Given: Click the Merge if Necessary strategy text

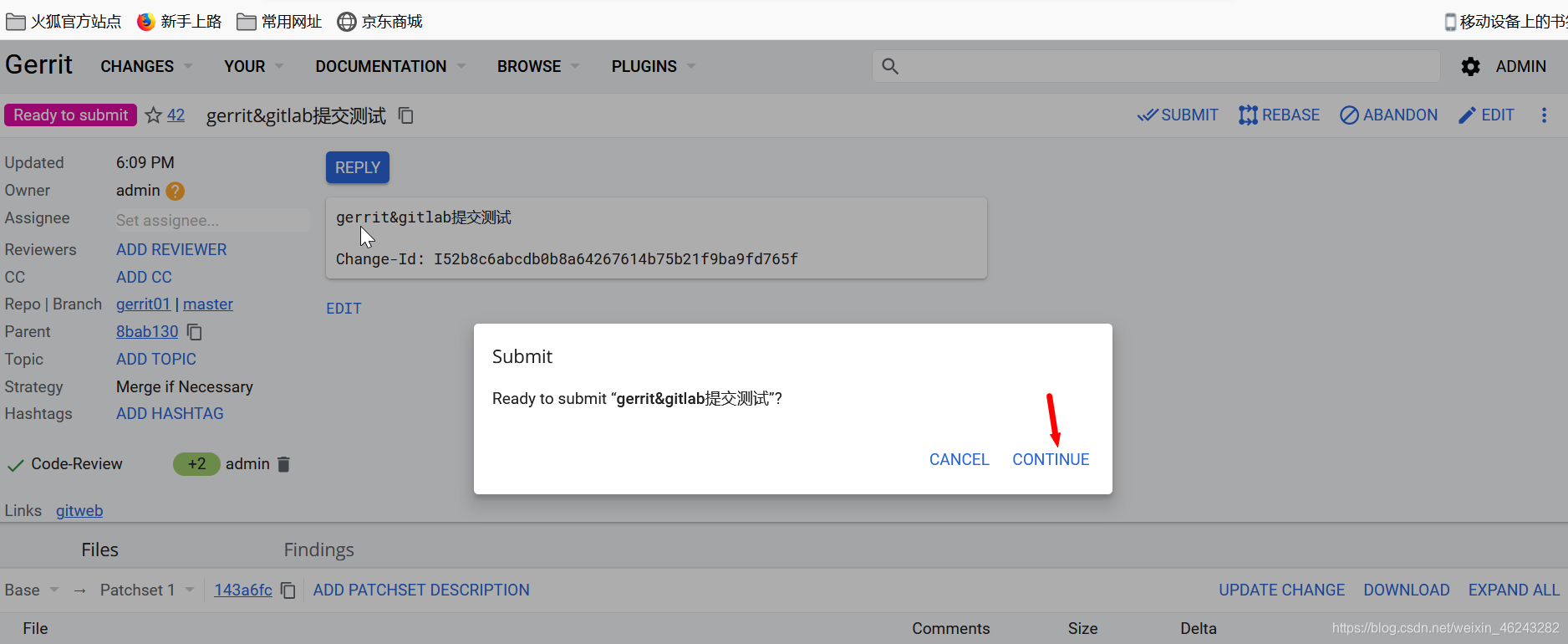Looking at the screenshot, I should (x=185, y=387).
